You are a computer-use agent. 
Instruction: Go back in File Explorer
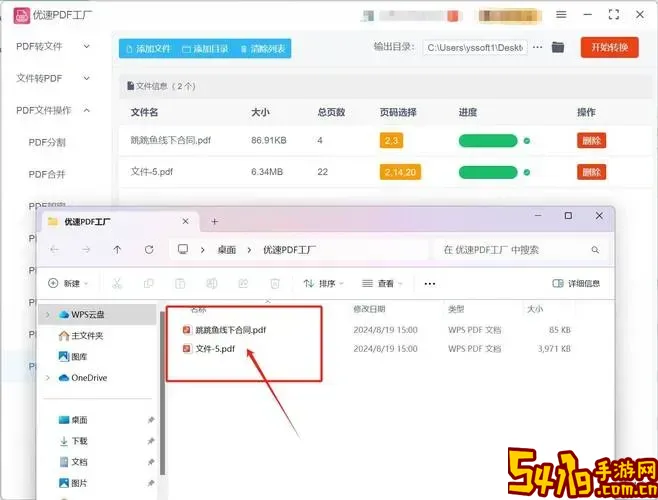click(55, 250)
